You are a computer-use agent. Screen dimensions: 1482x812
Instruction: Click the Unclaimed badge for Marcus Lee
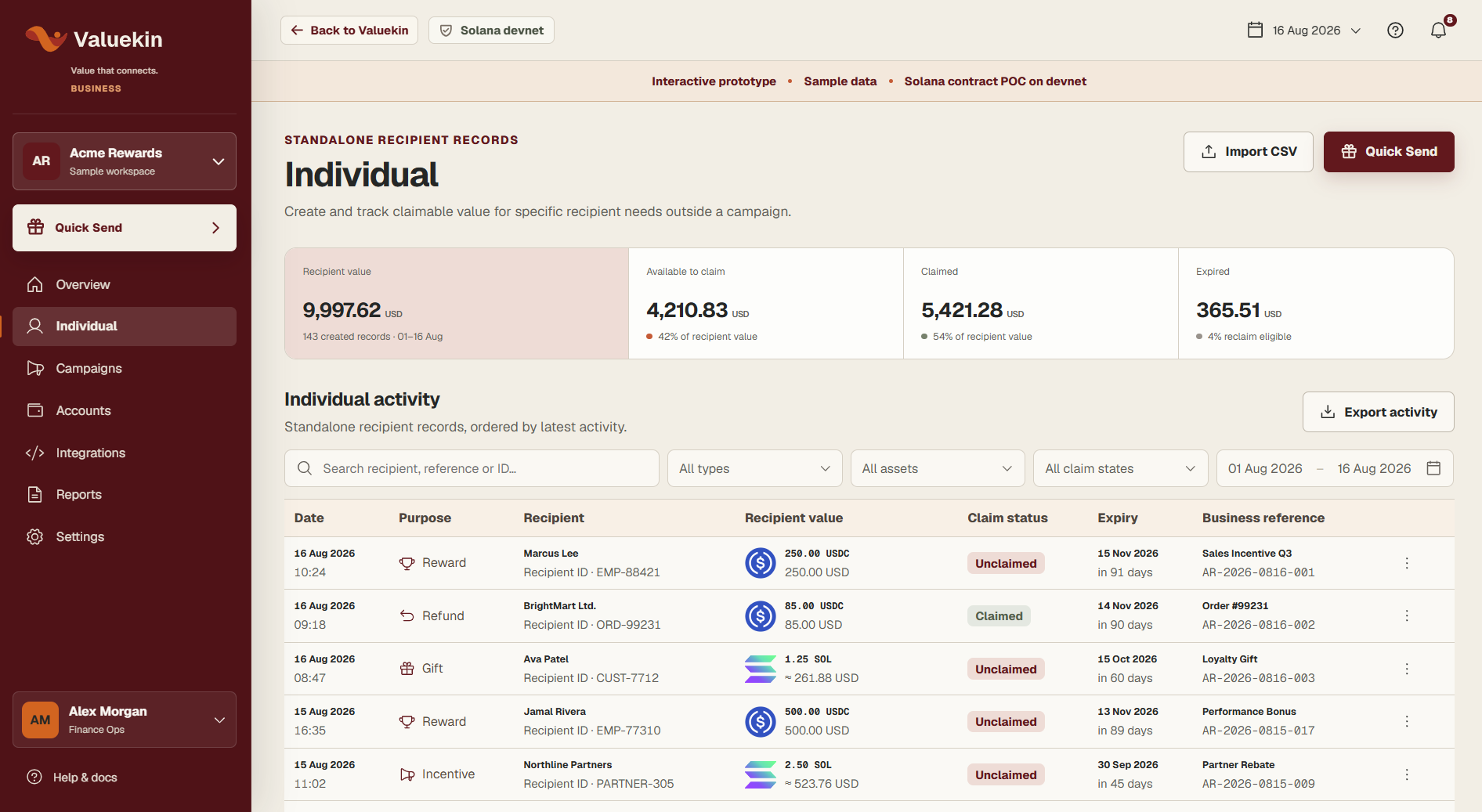point(1006,563)
